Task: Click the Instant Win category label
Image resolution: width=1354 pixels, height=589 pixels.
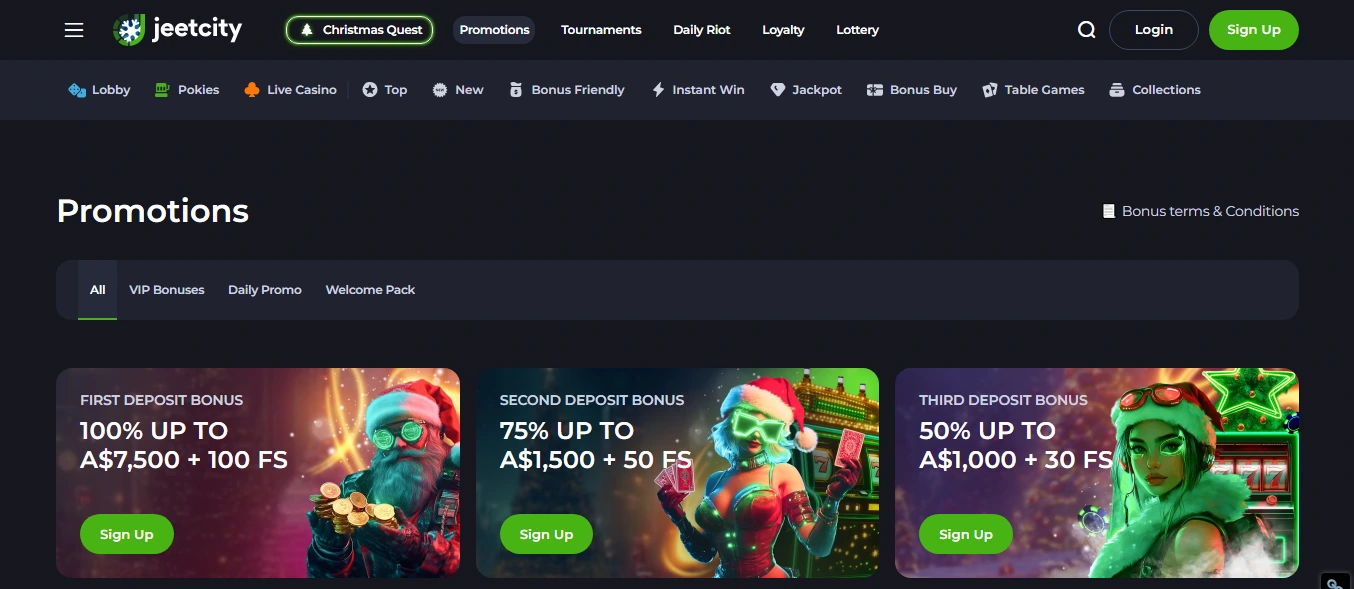Action: 708,90
